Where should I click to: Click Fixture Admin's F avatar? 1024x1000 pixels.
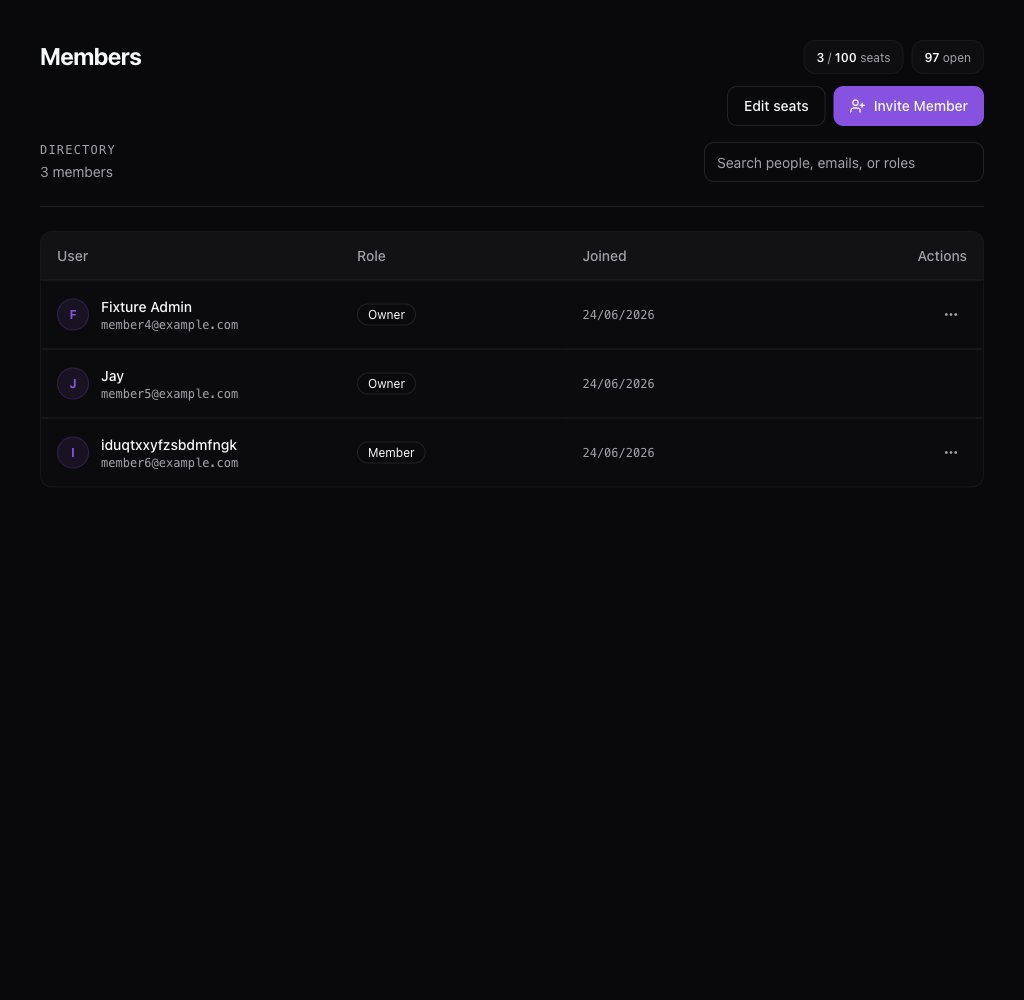[x=72, y=314]
